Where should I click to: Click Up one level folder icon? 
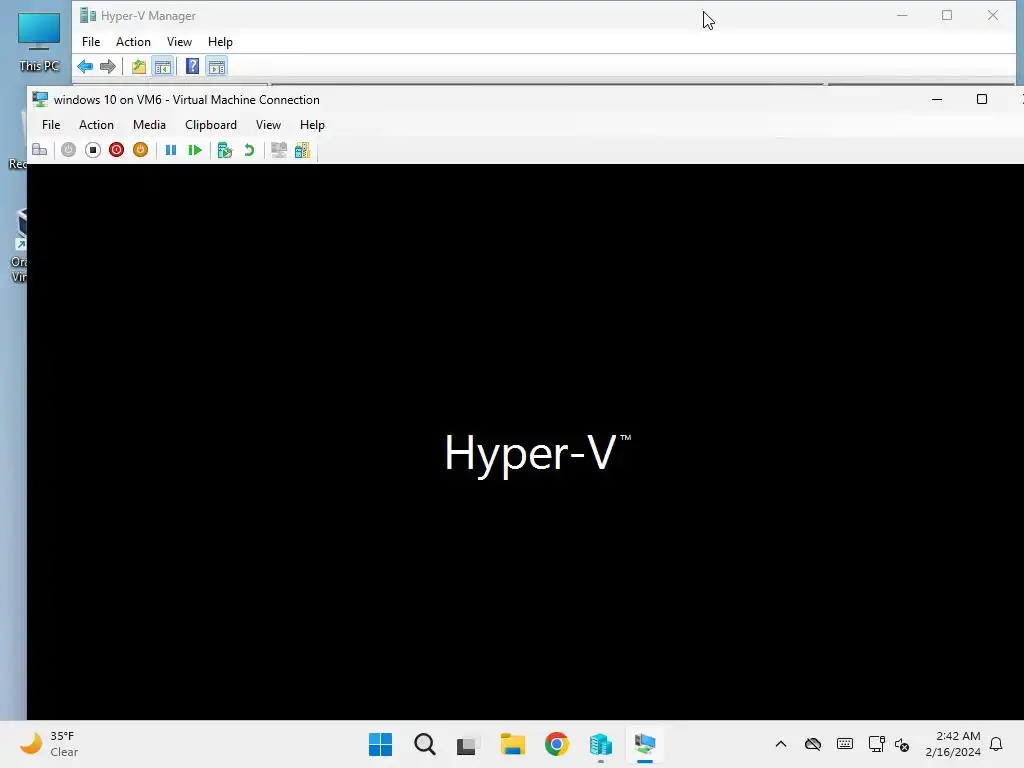(138, 67)
